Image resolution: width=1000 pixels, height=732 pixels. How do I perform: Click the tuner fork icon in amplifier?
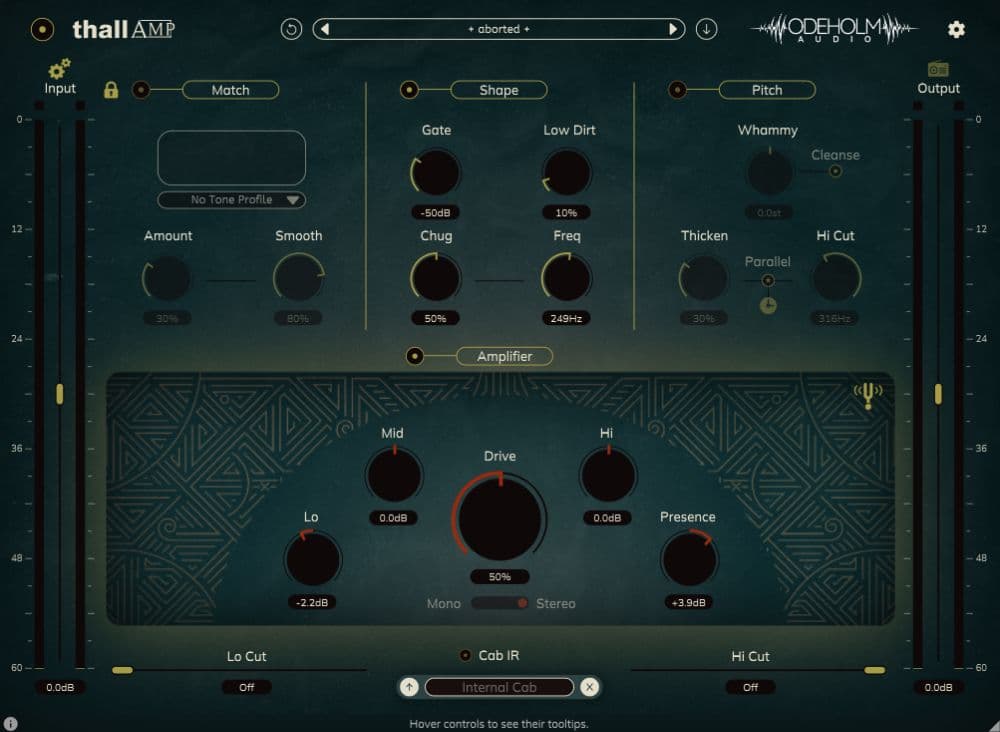(867, 397)
